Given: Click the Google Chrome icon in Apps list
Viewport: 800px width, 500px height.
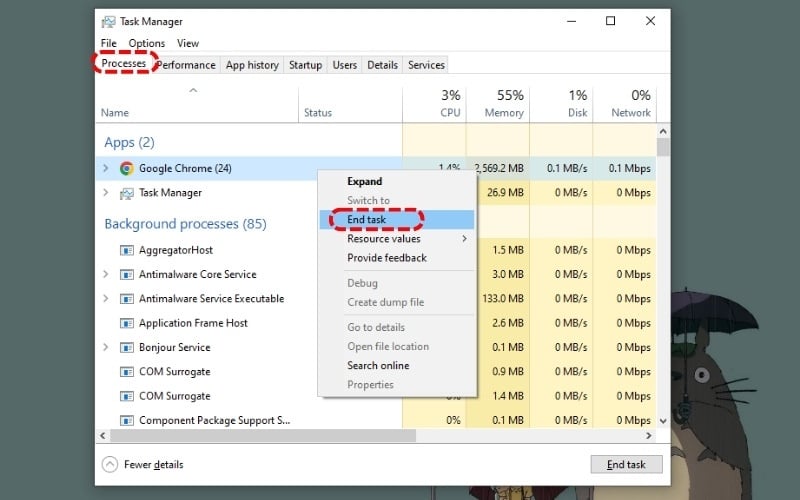Looking at the screenshot, I should tap(127, 168).
